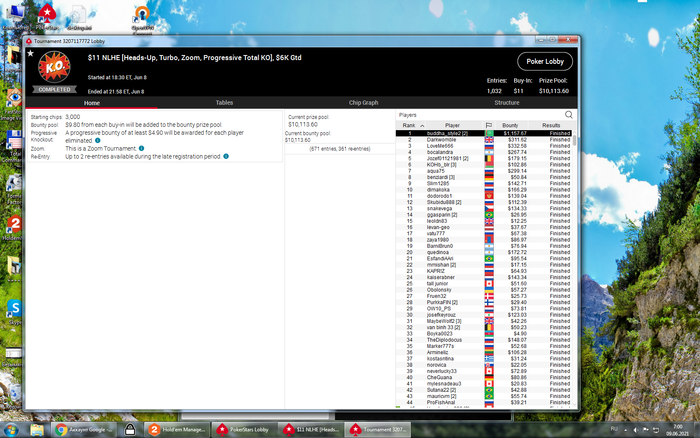Click dodorodo1's country flag
This screenshot has height=438, width=700.
(x=489, y=196)
